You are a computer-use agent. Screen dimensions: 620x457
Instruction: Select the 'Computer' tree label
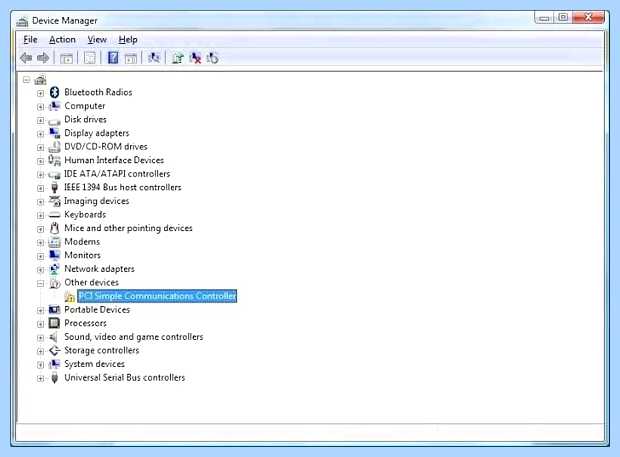click(x=85, y=106)
